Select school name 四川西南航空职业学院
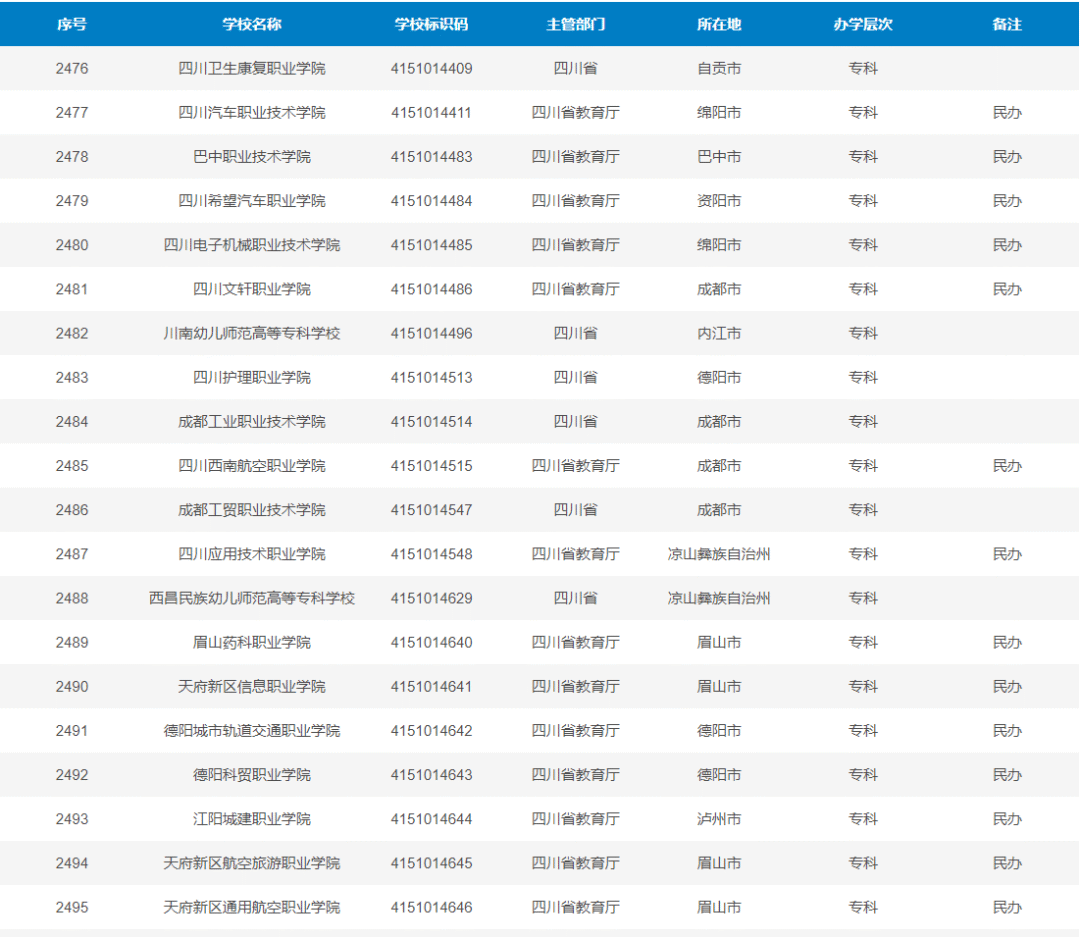The height and width of the screenshot is (938, 1080). (251, 466)
